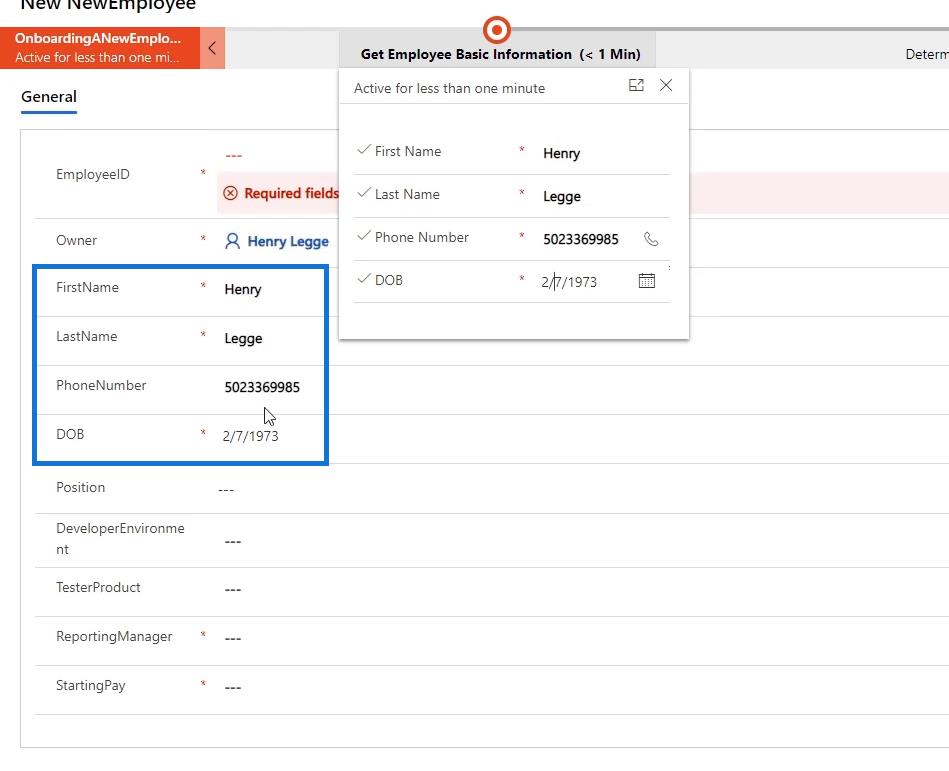Click the StartingPay field value
This screenshot has width=949, height=771.
233,687
